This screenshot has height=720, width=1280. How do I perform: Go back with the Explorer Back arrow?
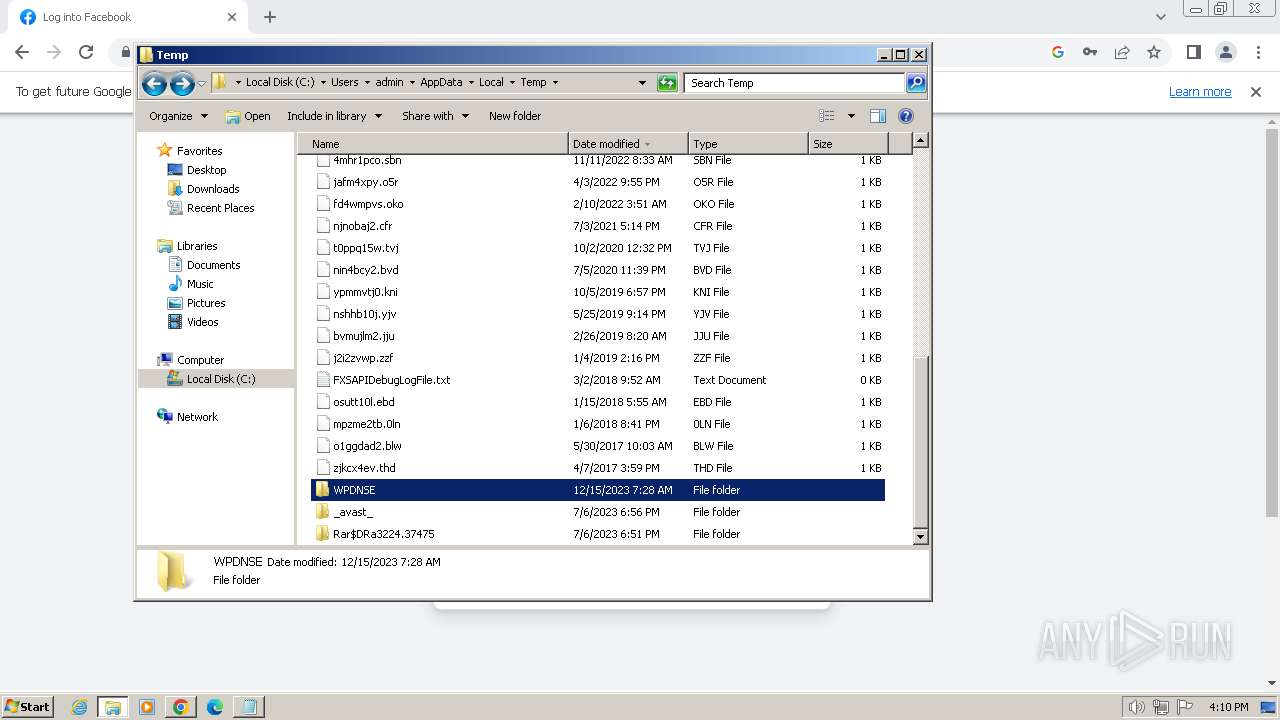click(x=154, y=83)
